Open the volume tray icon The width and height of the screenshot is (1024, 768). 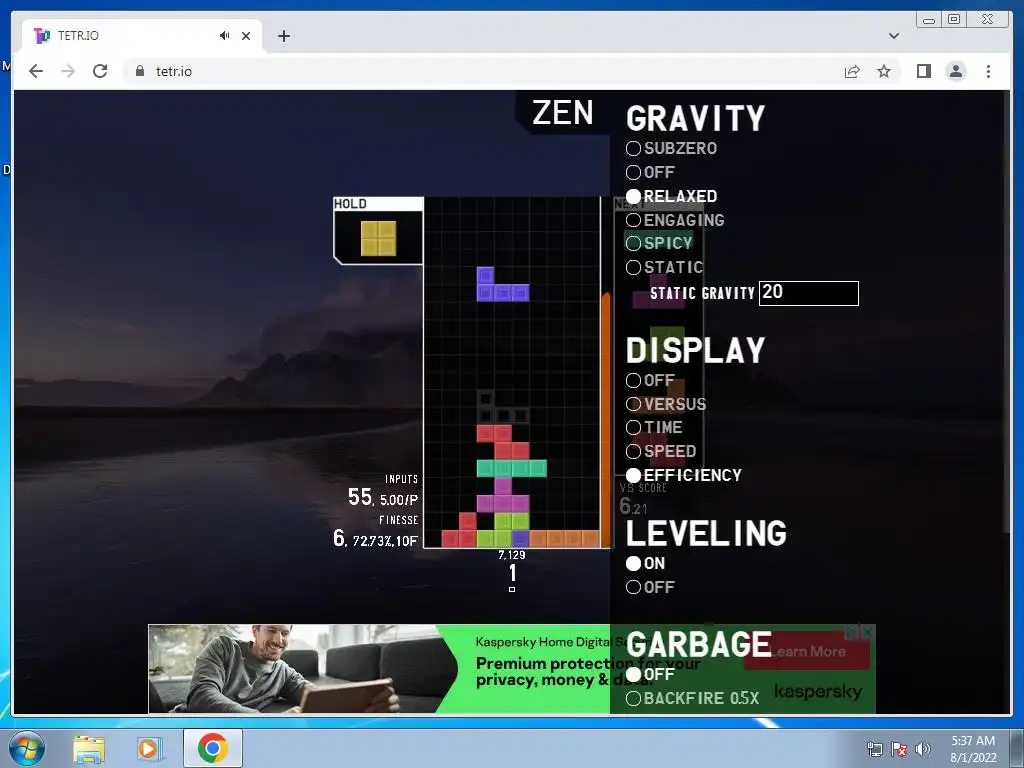point(923,749)
